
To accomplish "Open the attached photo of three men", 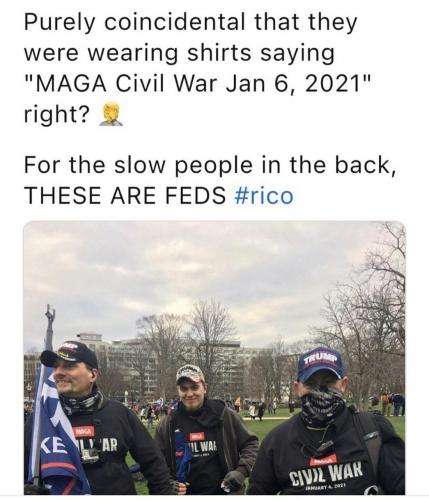I will coord(214,358).
